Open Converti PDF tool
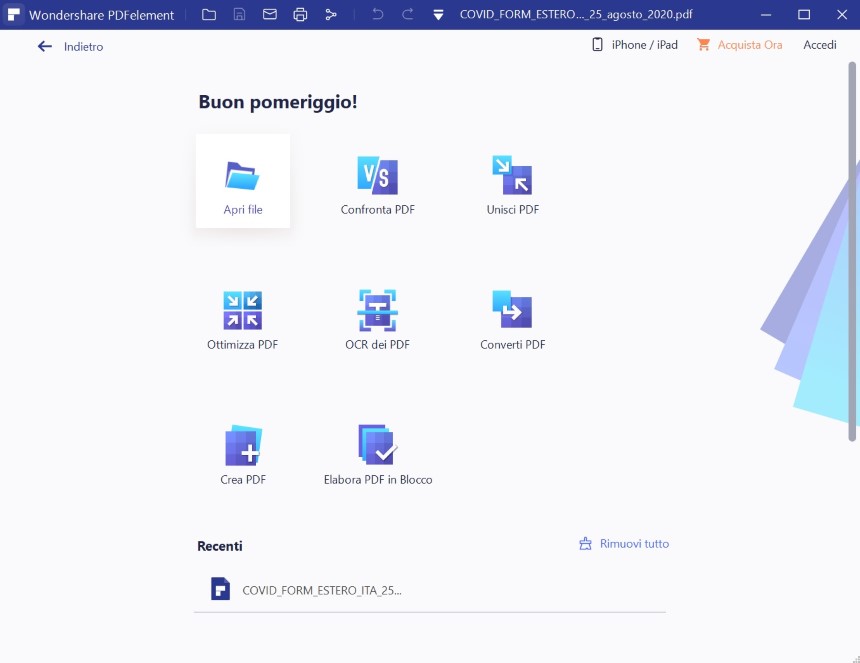The height and width of the screenshot is (663, 860). [x=512, y=320]
